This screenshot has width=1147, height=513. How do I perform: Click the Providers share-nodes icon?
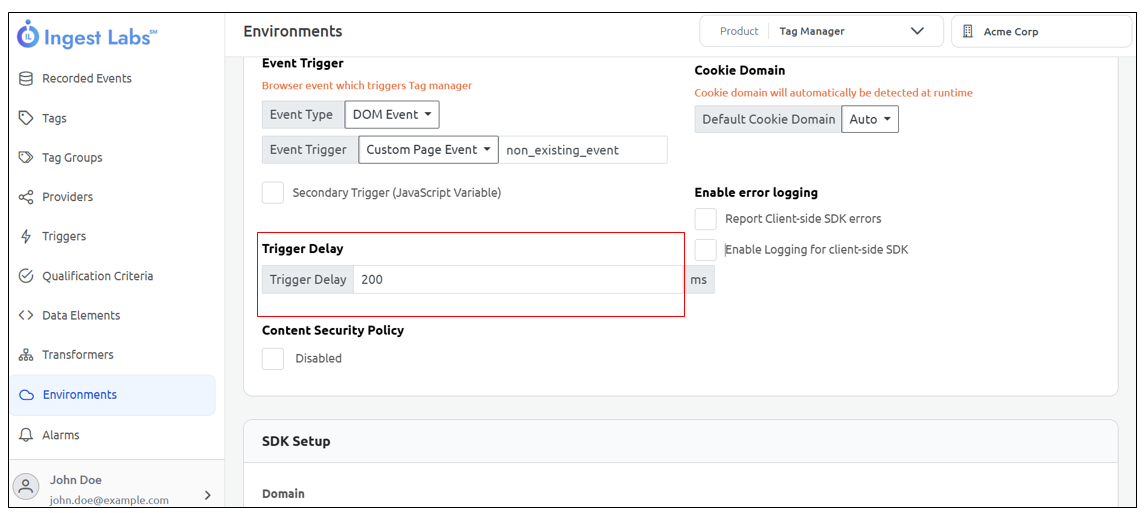click(27, 197)
